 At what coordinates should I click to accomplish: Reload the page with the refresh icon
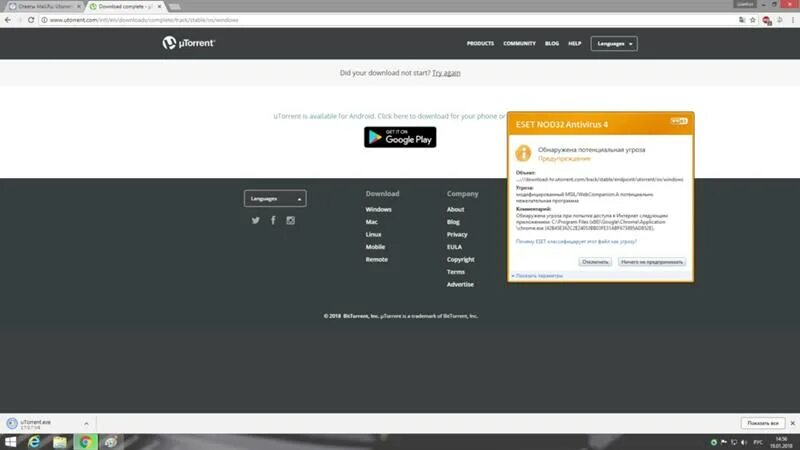31,20
